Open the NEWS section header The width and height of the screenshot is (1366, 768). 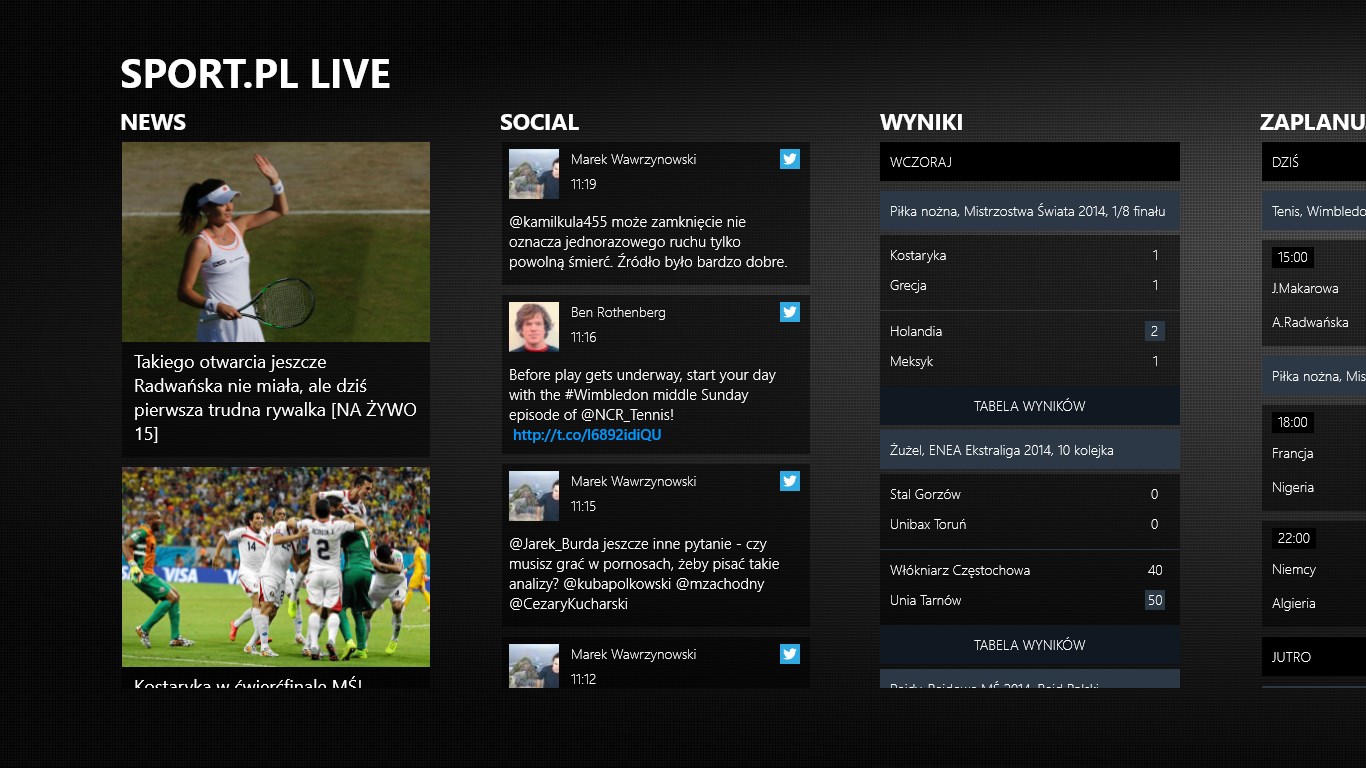click(x=153, y=122)
